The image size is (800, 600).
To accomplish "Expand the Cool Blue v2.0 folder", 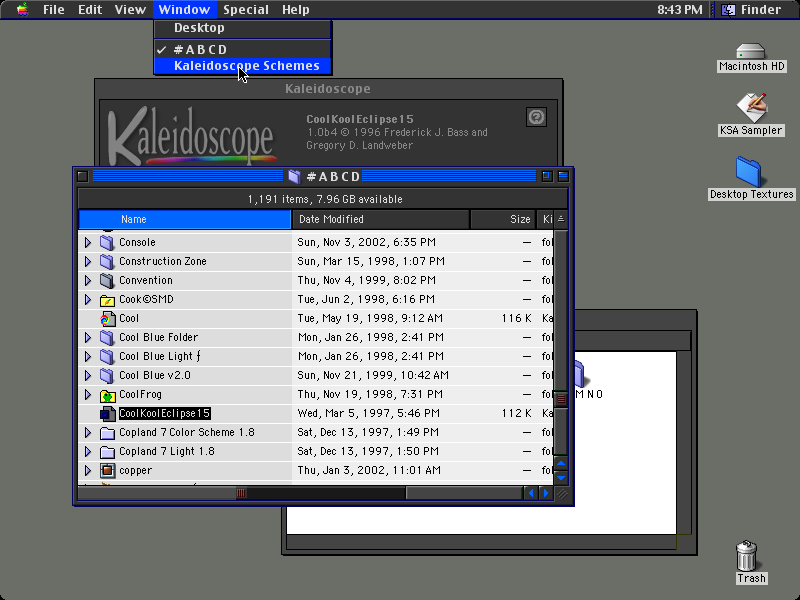I will pyautogui.click(x=88, y=376).
